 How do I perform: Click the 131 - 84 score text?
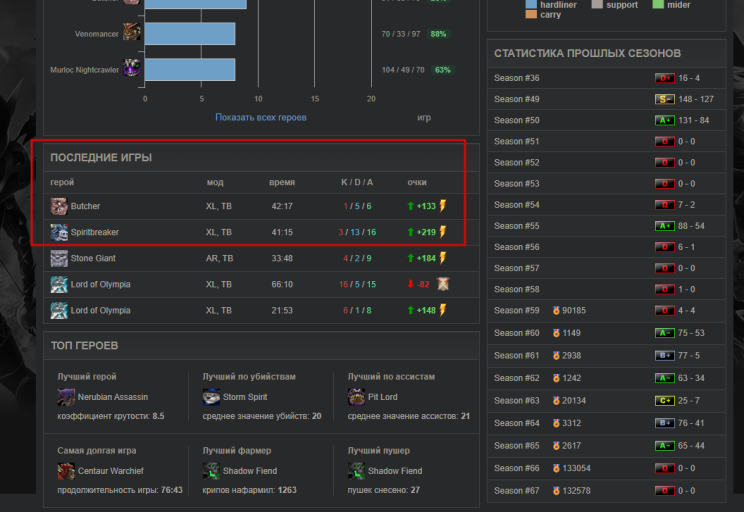point(694,121)
